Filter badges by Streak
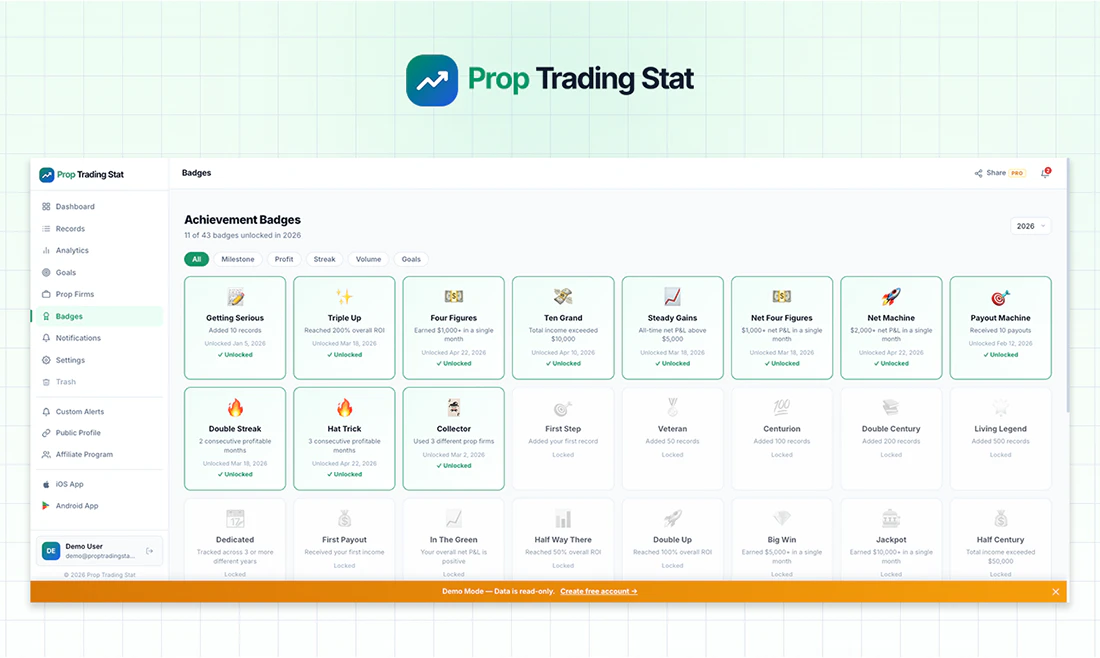Screen dimensions: 1100x658 point(324,260)
